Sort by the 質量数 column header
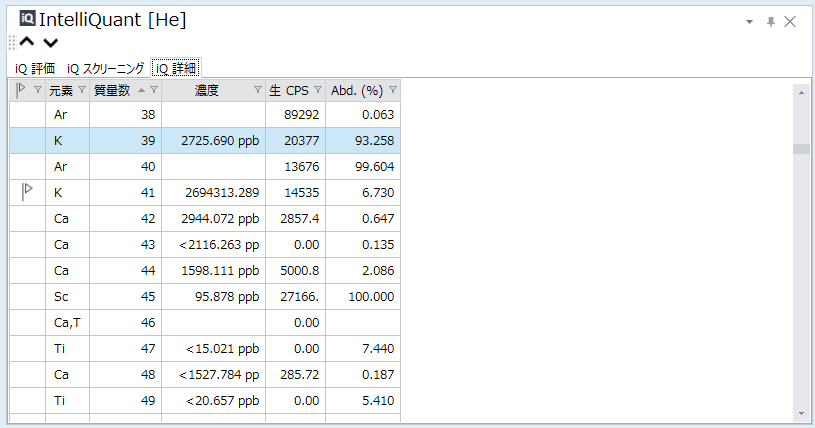 (x=112, y=90)
